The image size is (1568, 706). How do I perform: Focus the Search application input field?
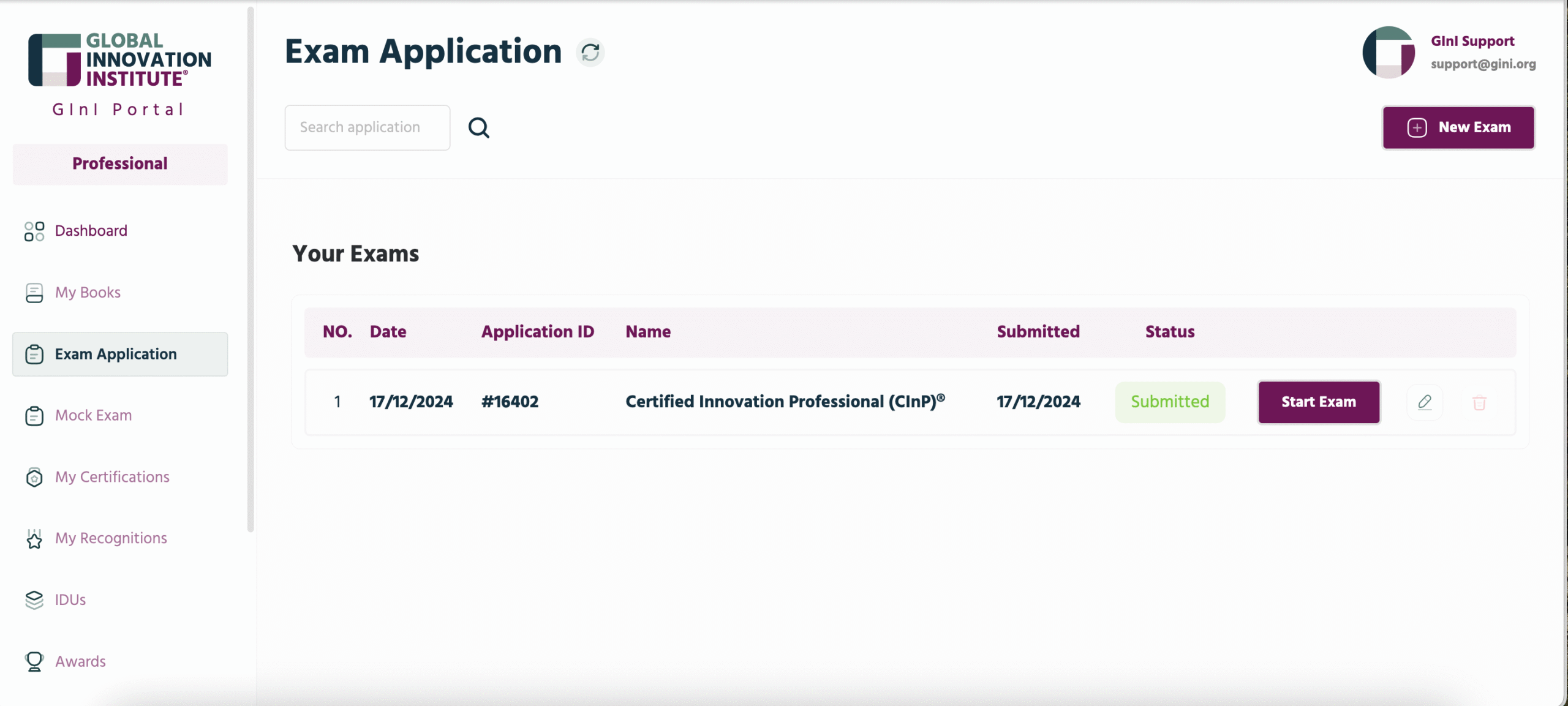[x=367, y=127]
